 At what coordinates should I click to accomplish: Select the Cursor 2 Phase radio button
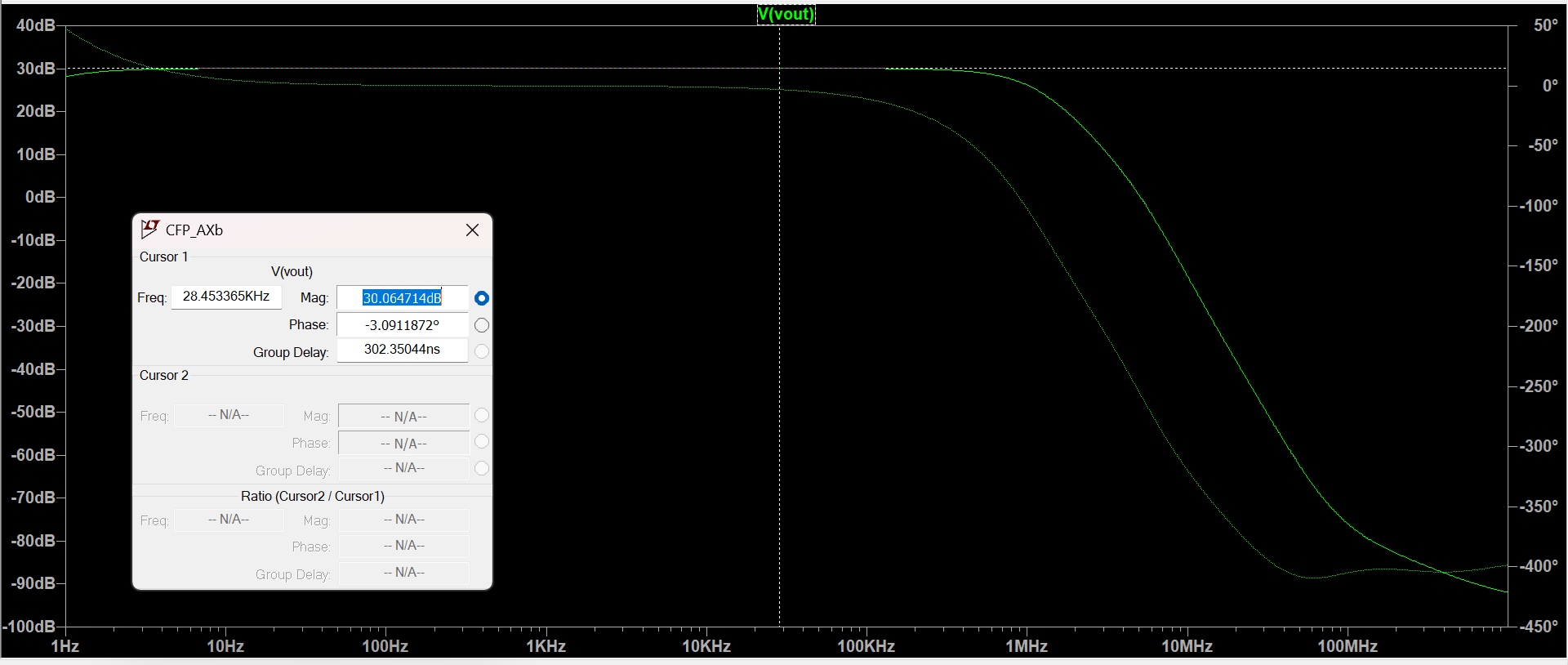[x=482, y=441]
